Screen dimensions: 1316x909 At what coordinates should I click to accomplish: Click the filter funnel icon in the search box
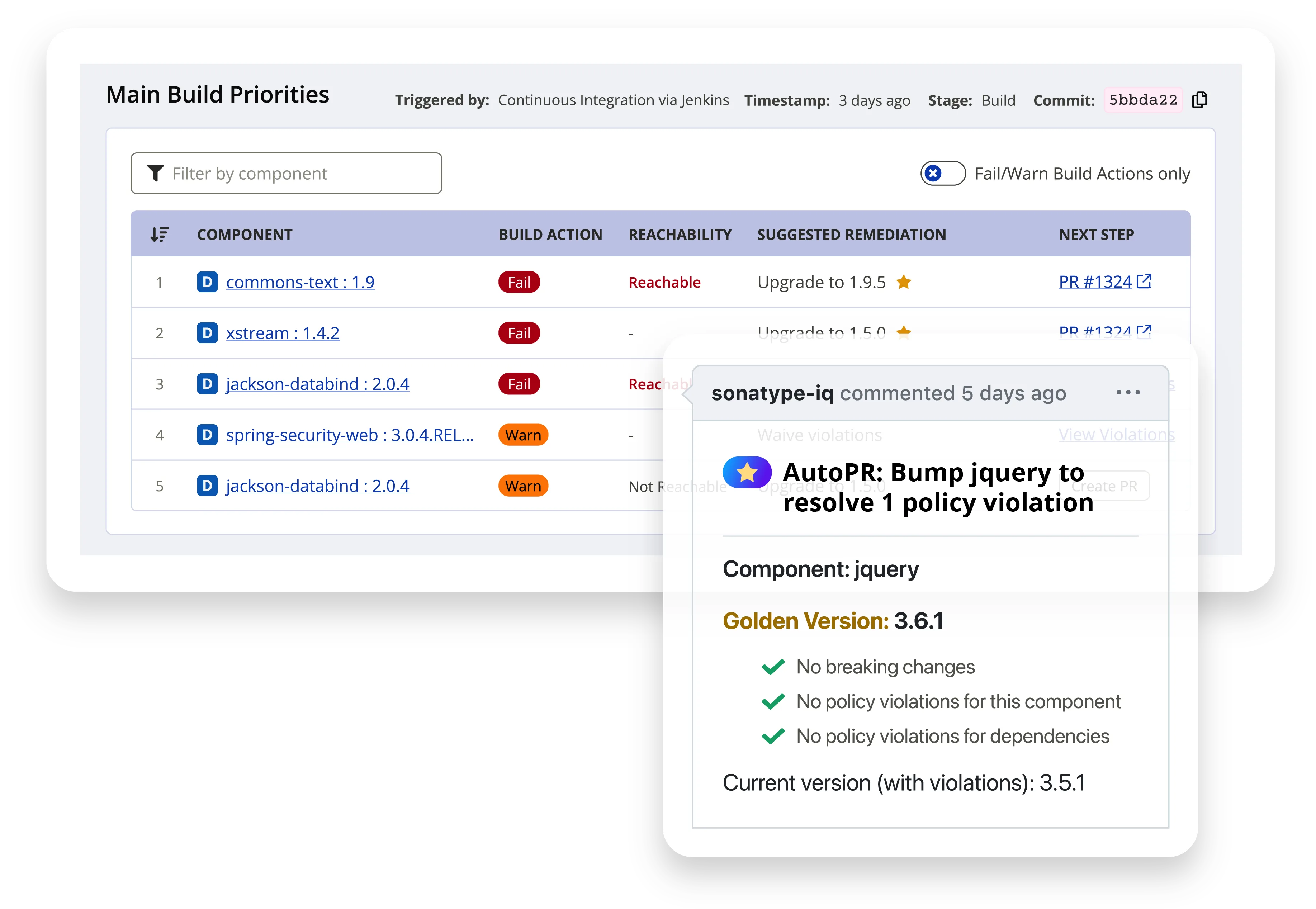pos(154,172)
